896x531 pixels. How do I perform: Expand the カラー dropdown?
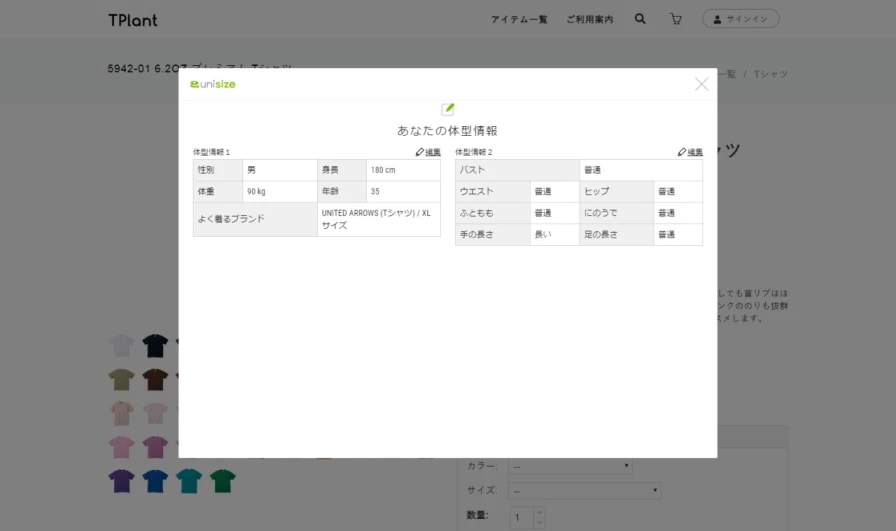[570, 466]
